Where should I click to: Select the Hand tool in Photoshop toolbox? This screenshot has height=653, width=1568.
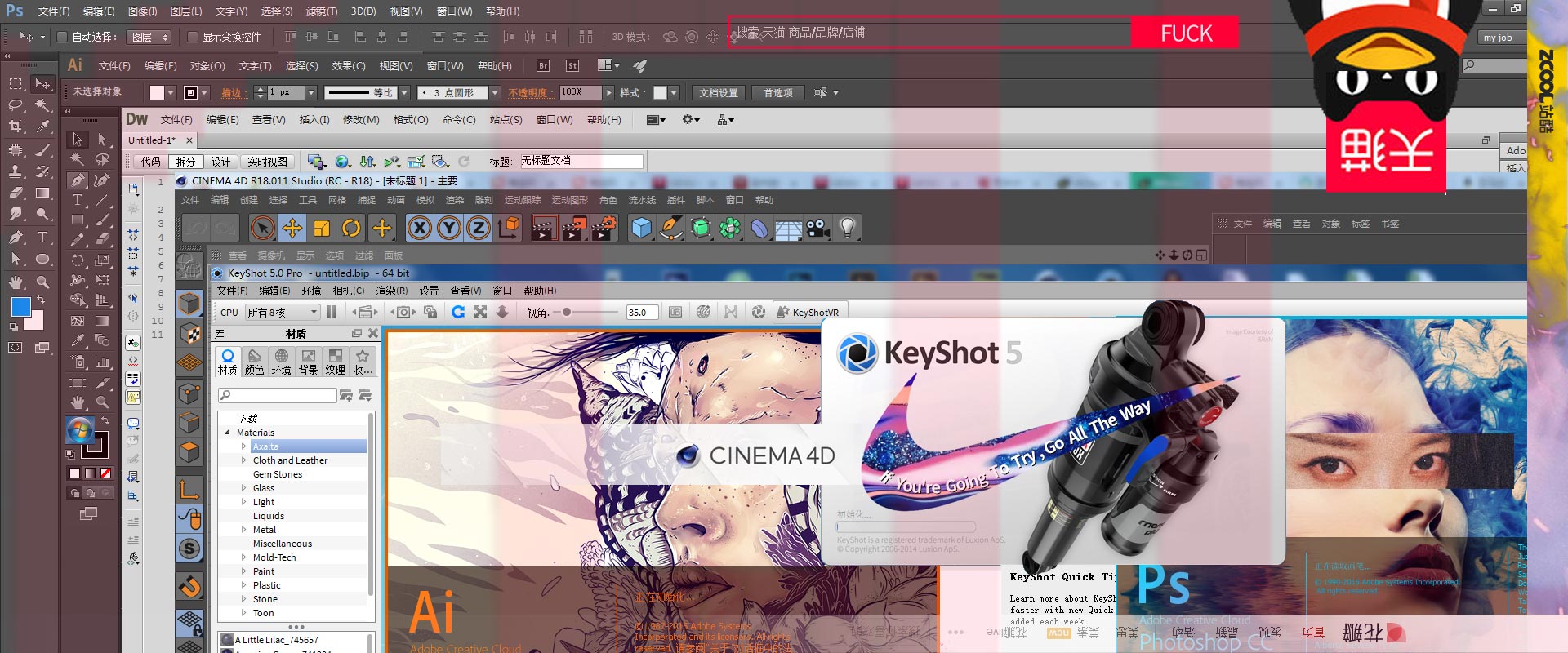16,282
